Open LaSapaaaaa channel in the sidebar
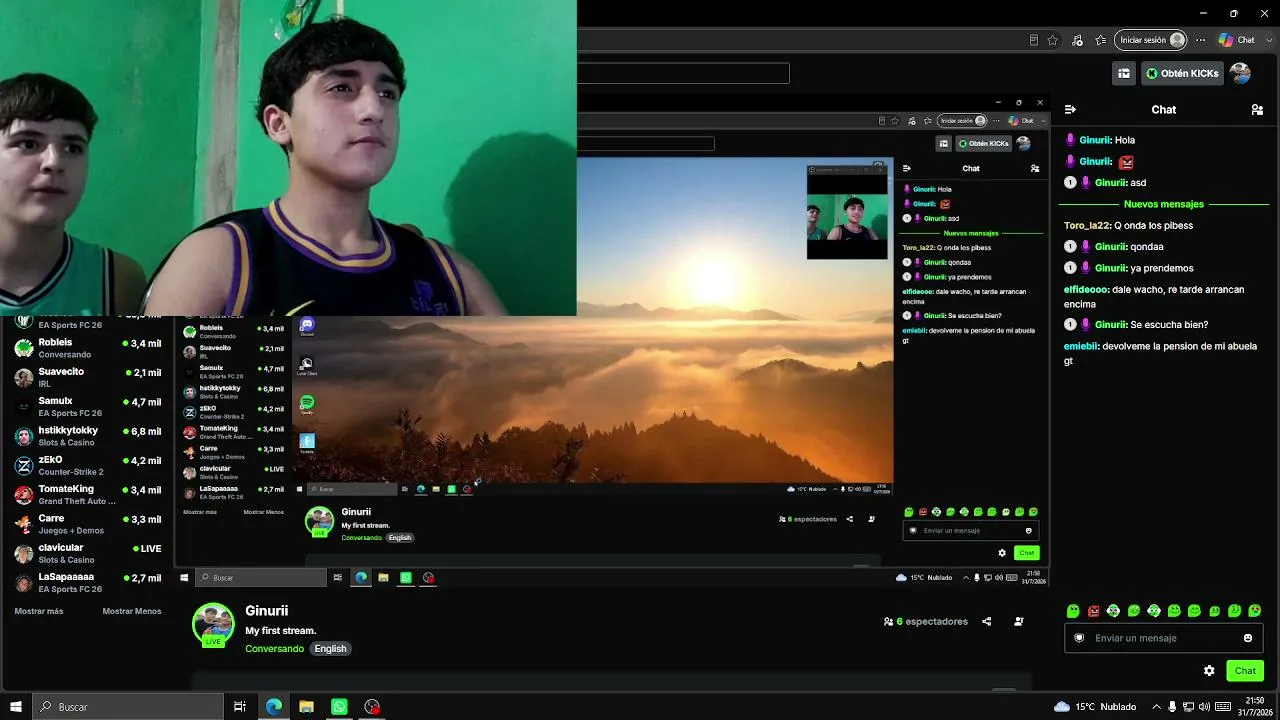This screenshot has width=1280, height=720. 87,582
